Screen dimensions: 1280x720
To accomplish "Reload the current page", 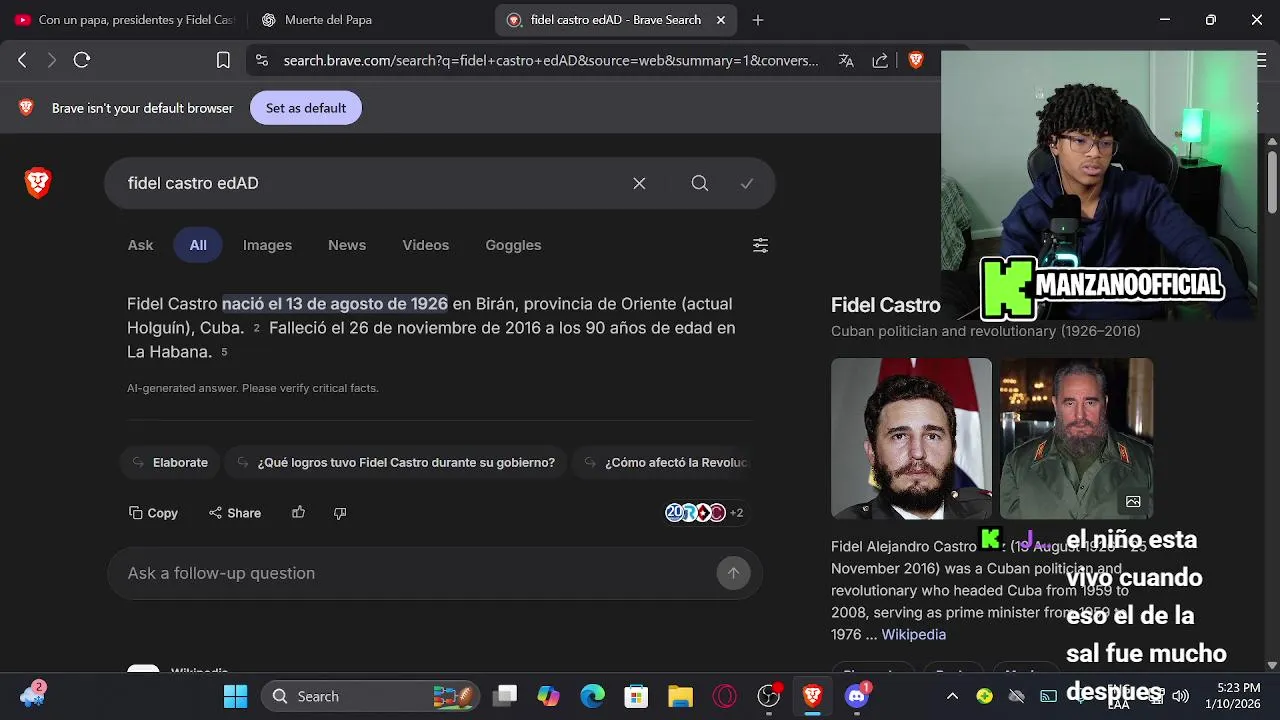I will (x=82, y=60).
